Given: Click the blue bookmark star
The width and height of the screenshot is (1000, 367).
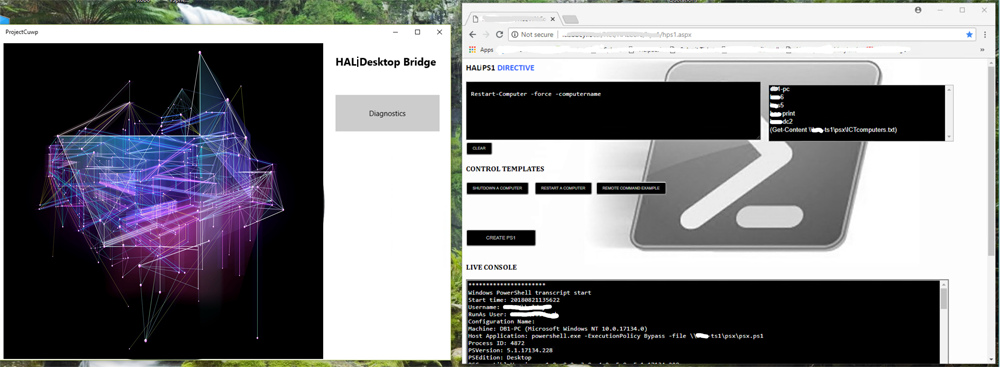Looking at the screenshot, I should tap(969, 34).
